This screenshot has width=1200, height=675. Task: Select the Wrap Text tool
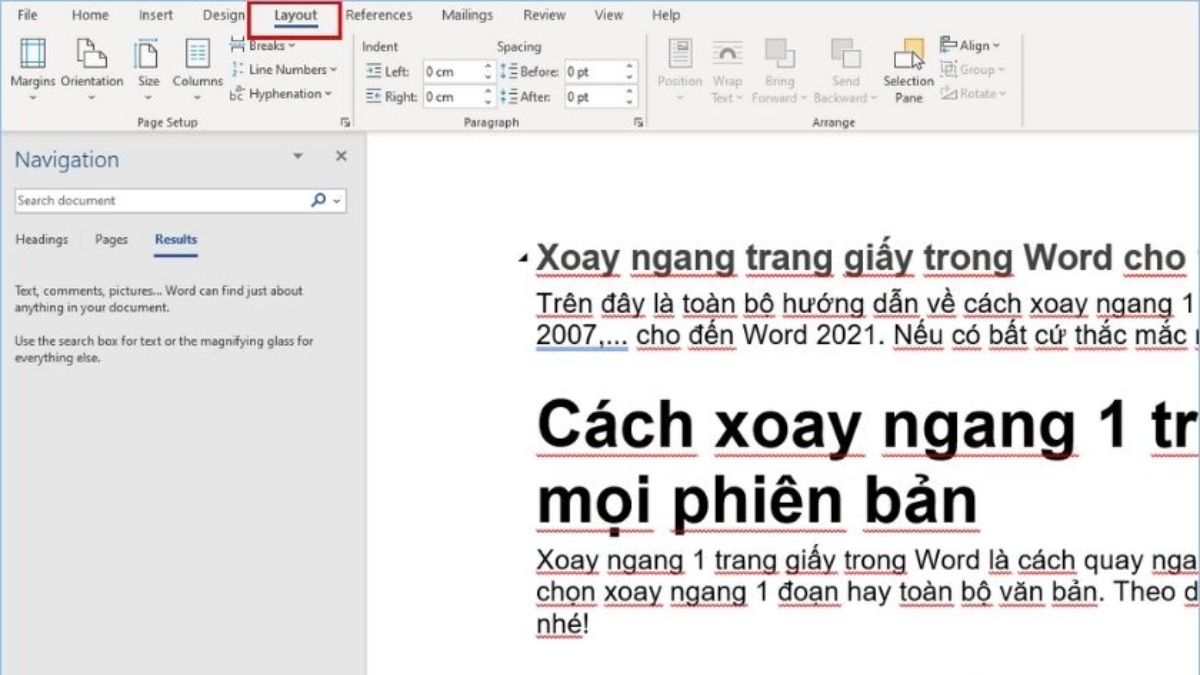727,68
